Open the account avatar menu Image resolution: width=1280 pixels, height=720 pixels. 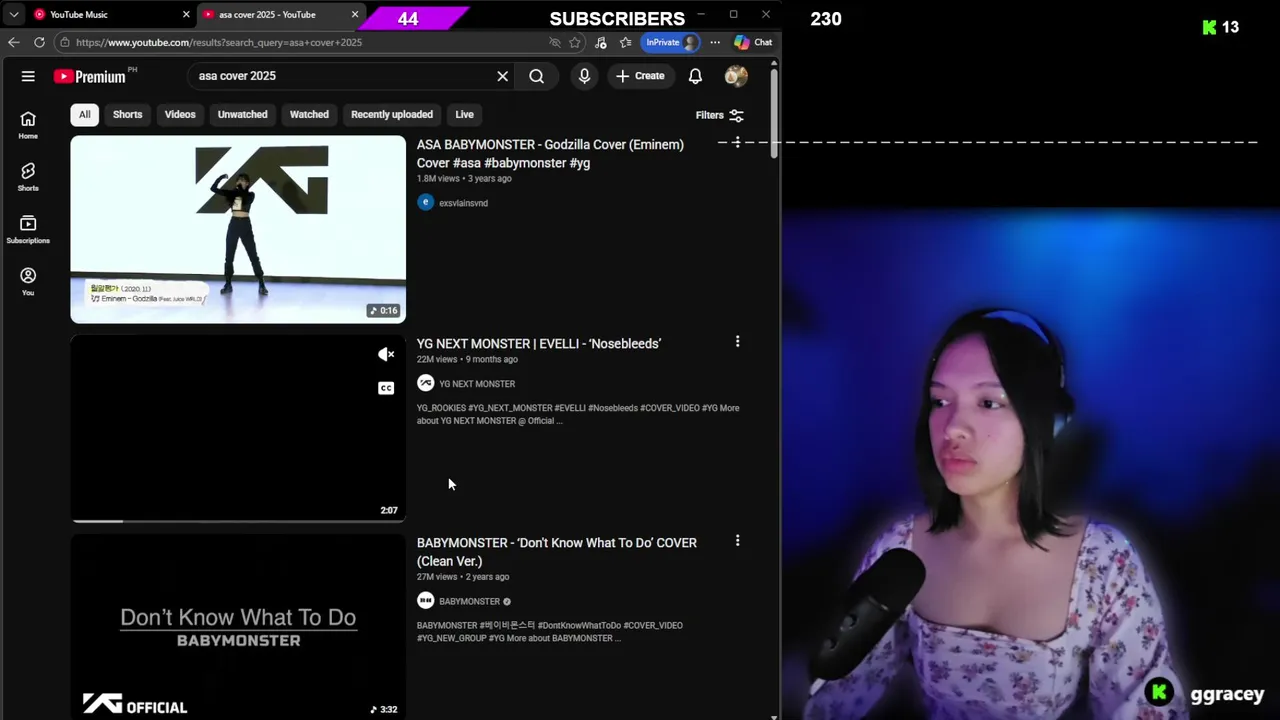736,76
